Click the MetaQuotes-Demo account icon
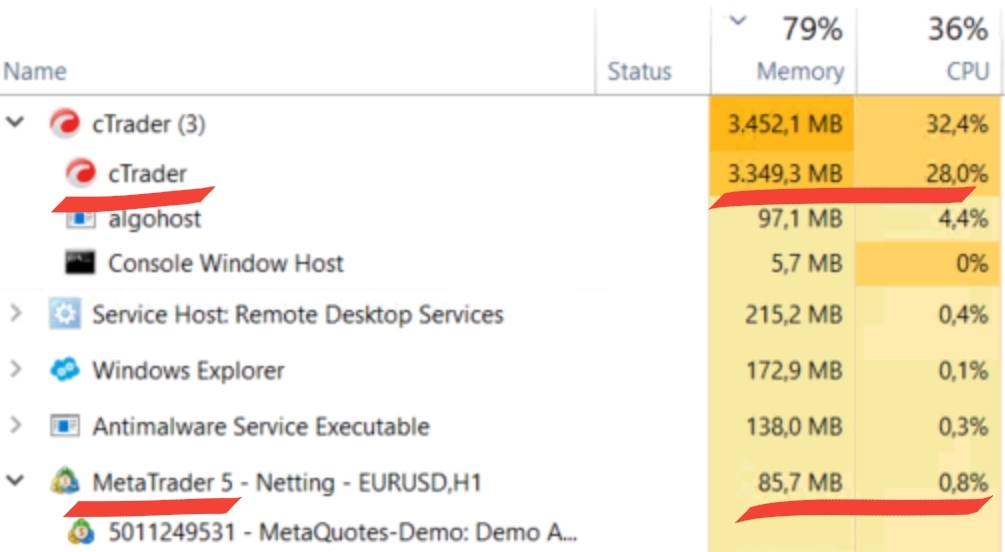The image size is (1005, 552). coord(81,531)
